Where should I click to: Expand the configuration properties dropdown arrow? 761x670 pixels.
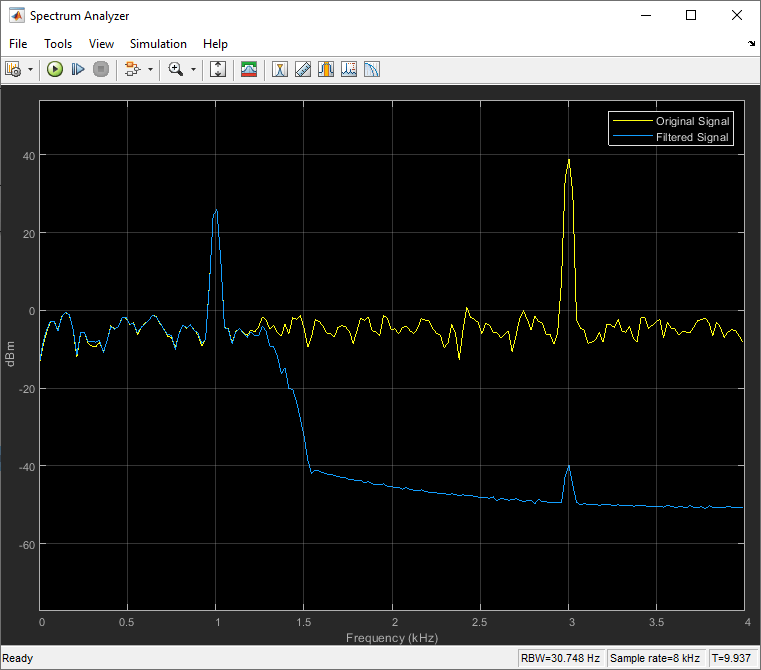tap(30, 70)
